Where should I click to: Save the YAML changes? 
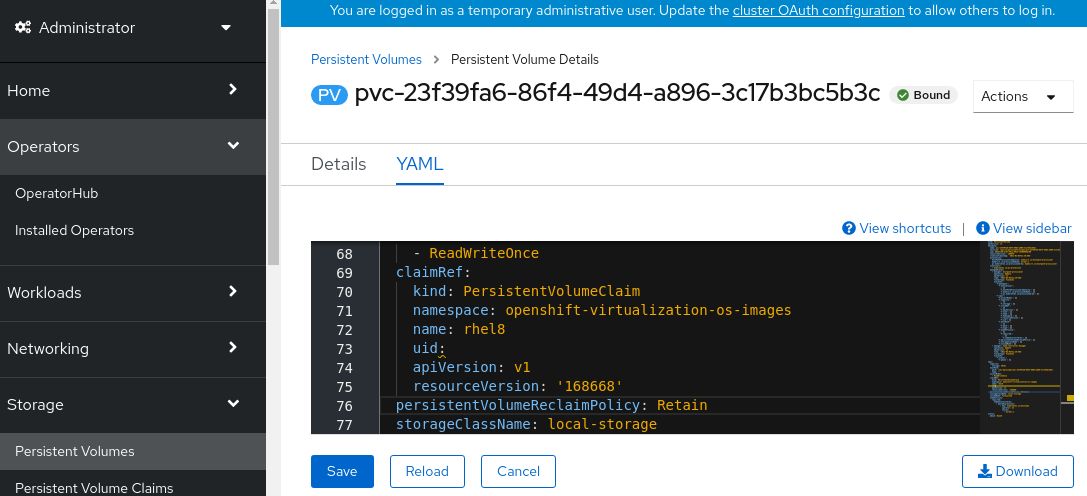tap(341, 471)
